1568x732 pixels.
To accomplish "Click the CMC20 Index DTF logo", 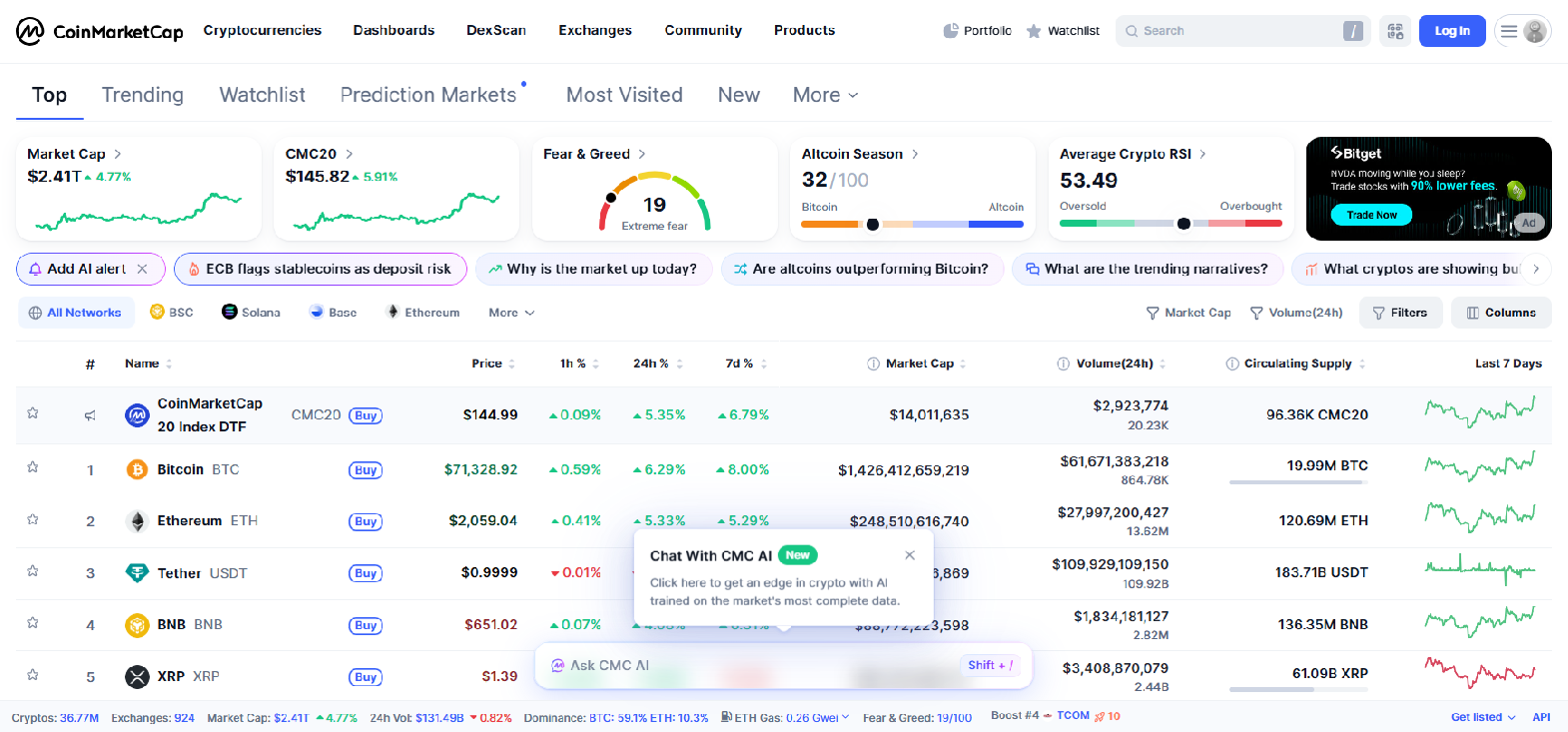I will (x=137, y=414).
